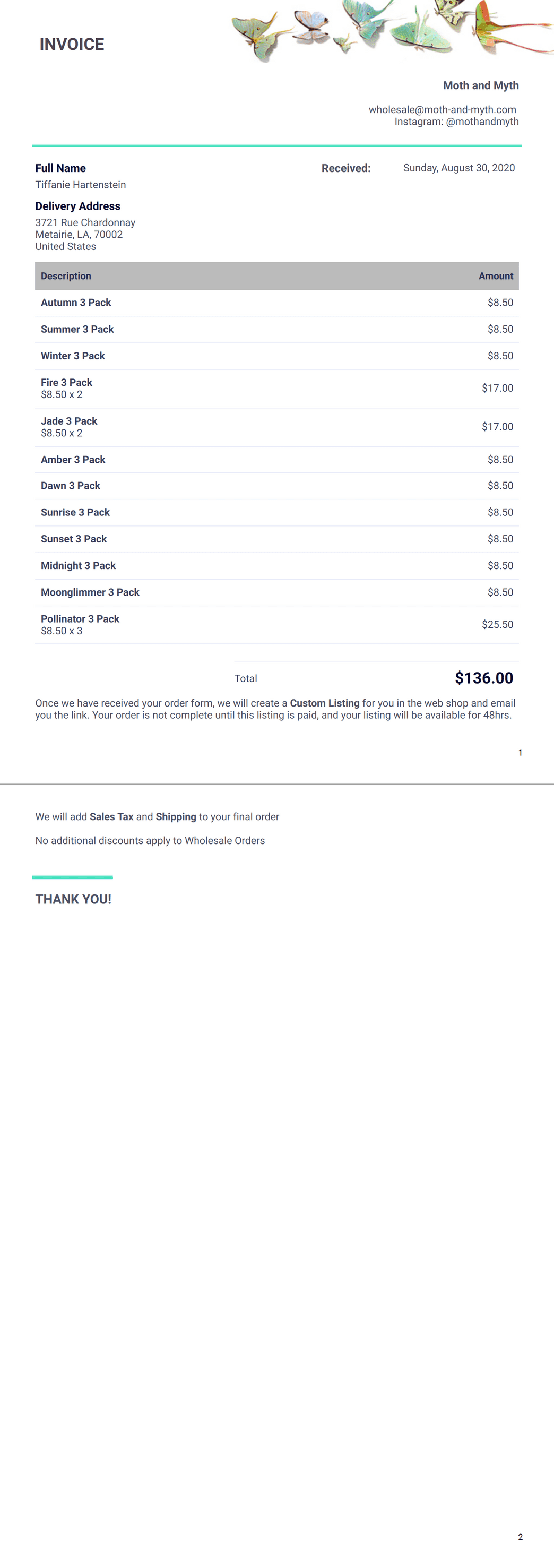This screenshot has height=1568, width=554.
Task: Select the Moth and Myth company name
Action: (481, 86)
